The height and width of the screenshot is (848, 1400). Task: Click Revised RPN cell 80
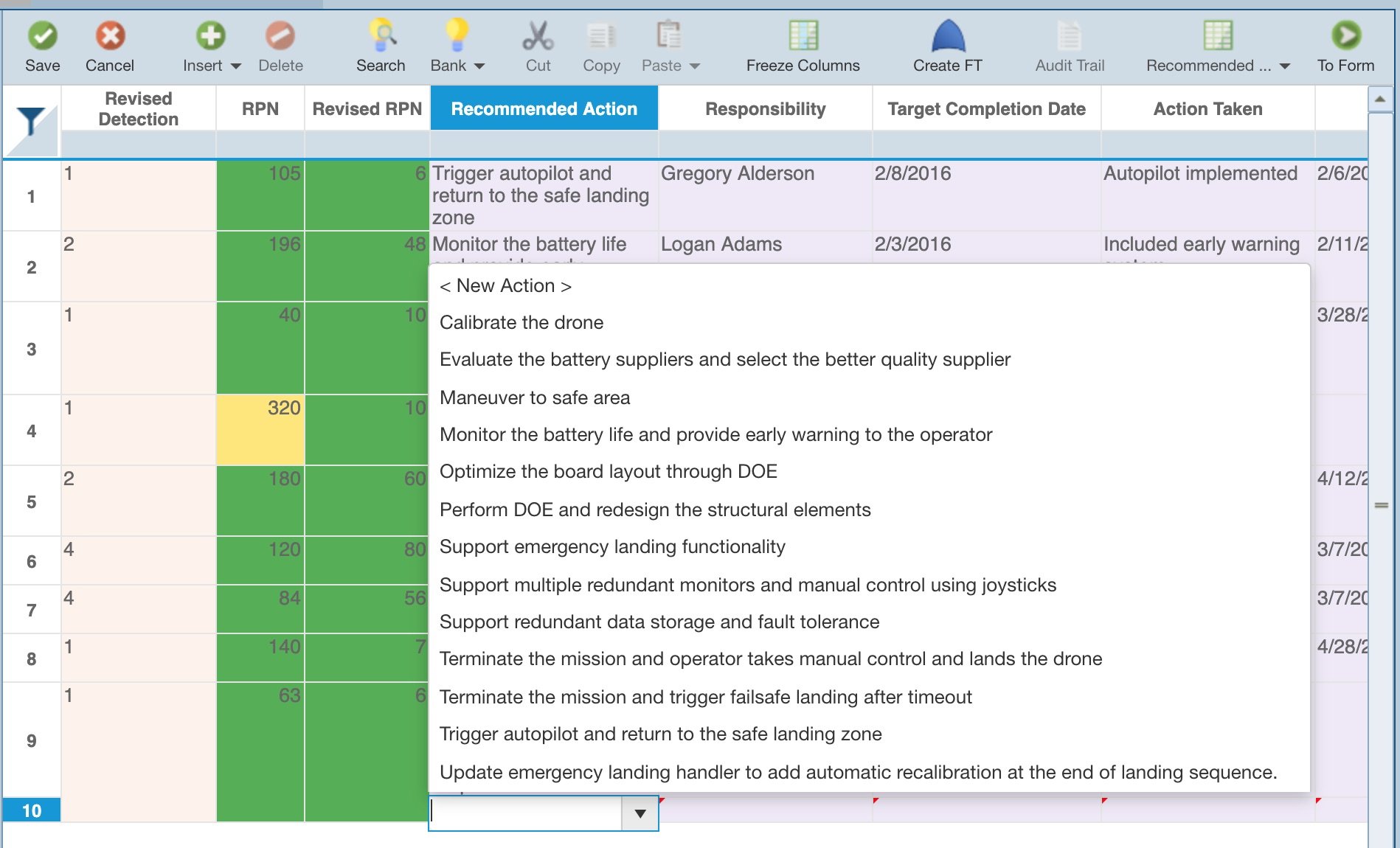(367, 560)
